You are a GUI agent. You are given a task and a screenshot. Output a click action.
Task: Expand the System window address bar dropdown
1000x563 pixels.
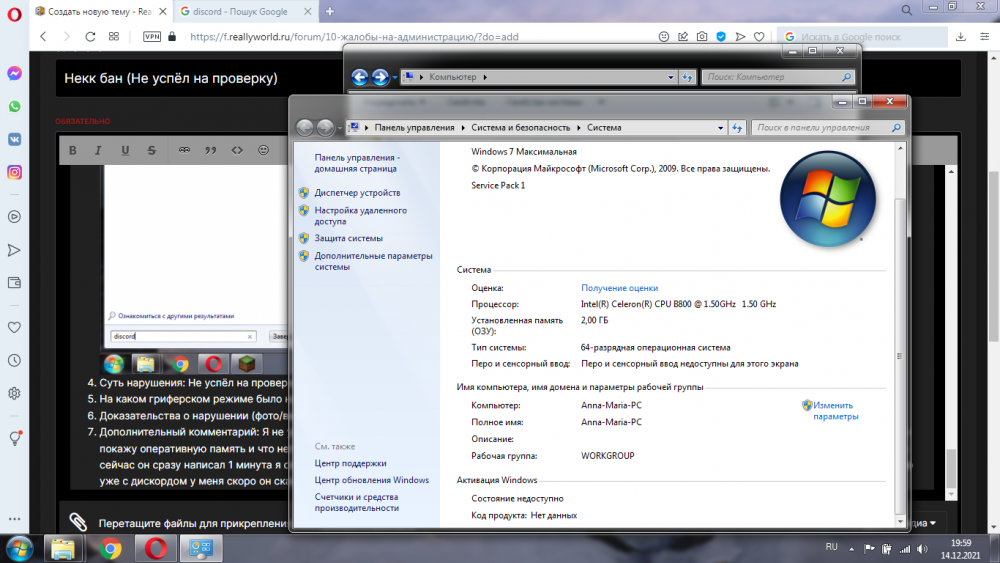point(720,128)
